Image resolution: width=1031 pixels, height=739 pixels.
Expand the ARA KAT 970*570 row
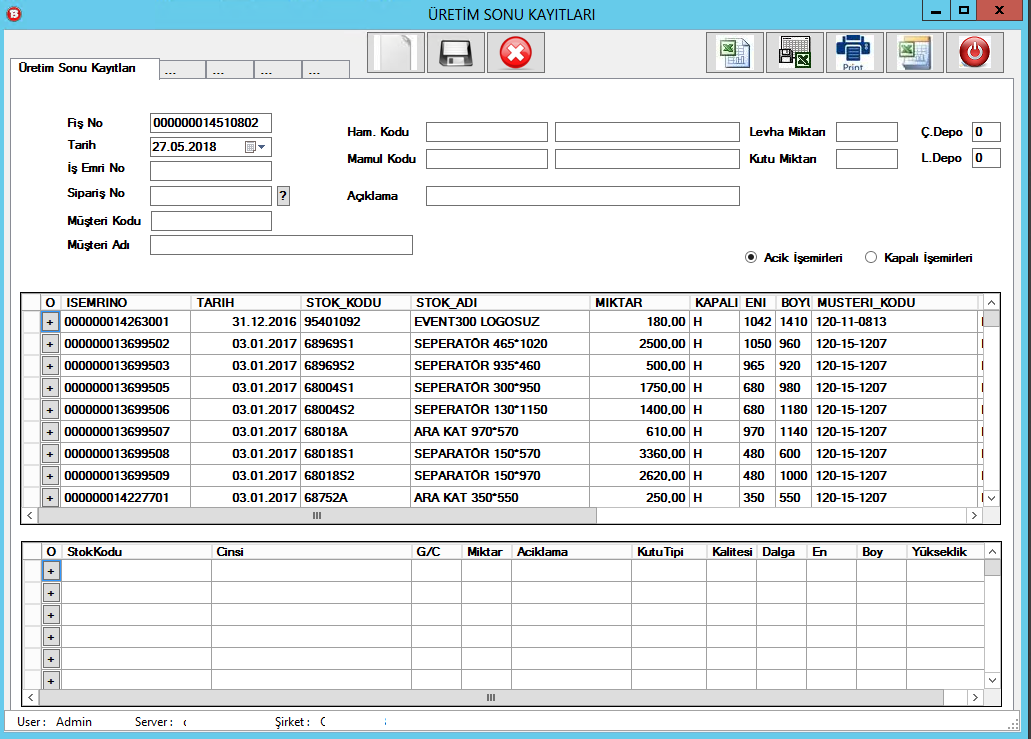click(50, 432)
